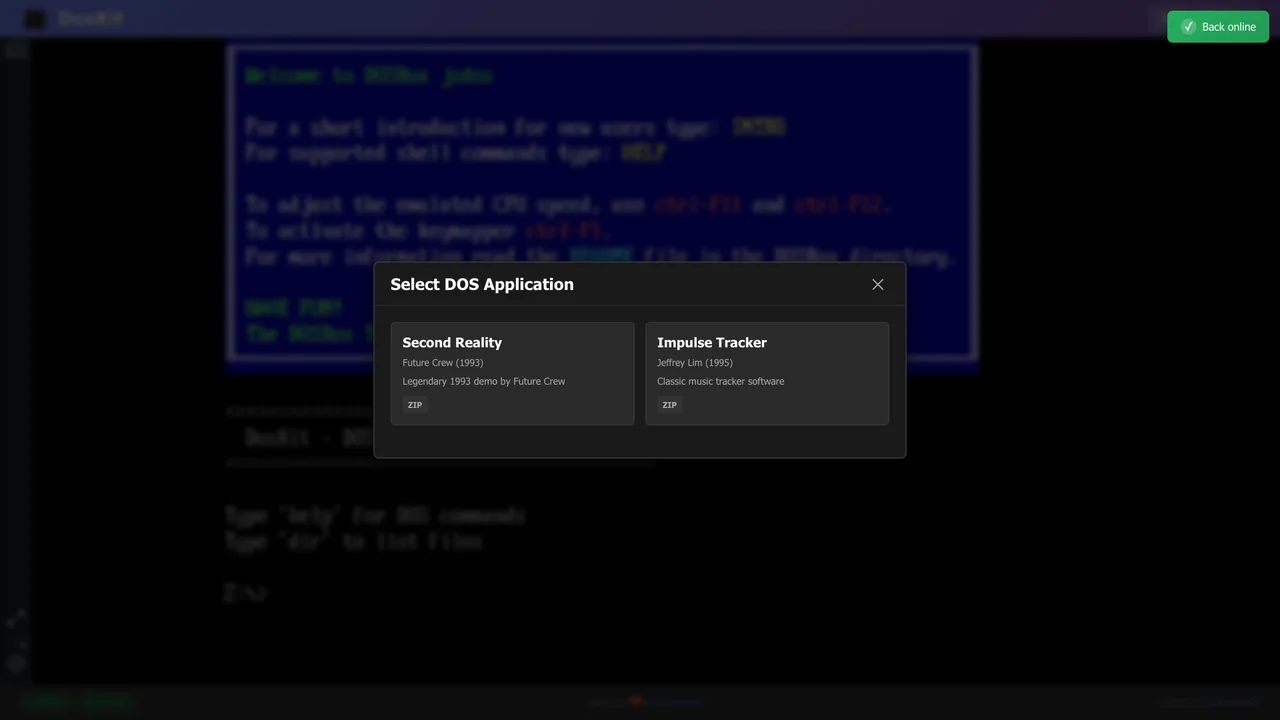Click the small panel icon below the title bar
Viewport: 1280px width, 720px height.
pos(16,50)
